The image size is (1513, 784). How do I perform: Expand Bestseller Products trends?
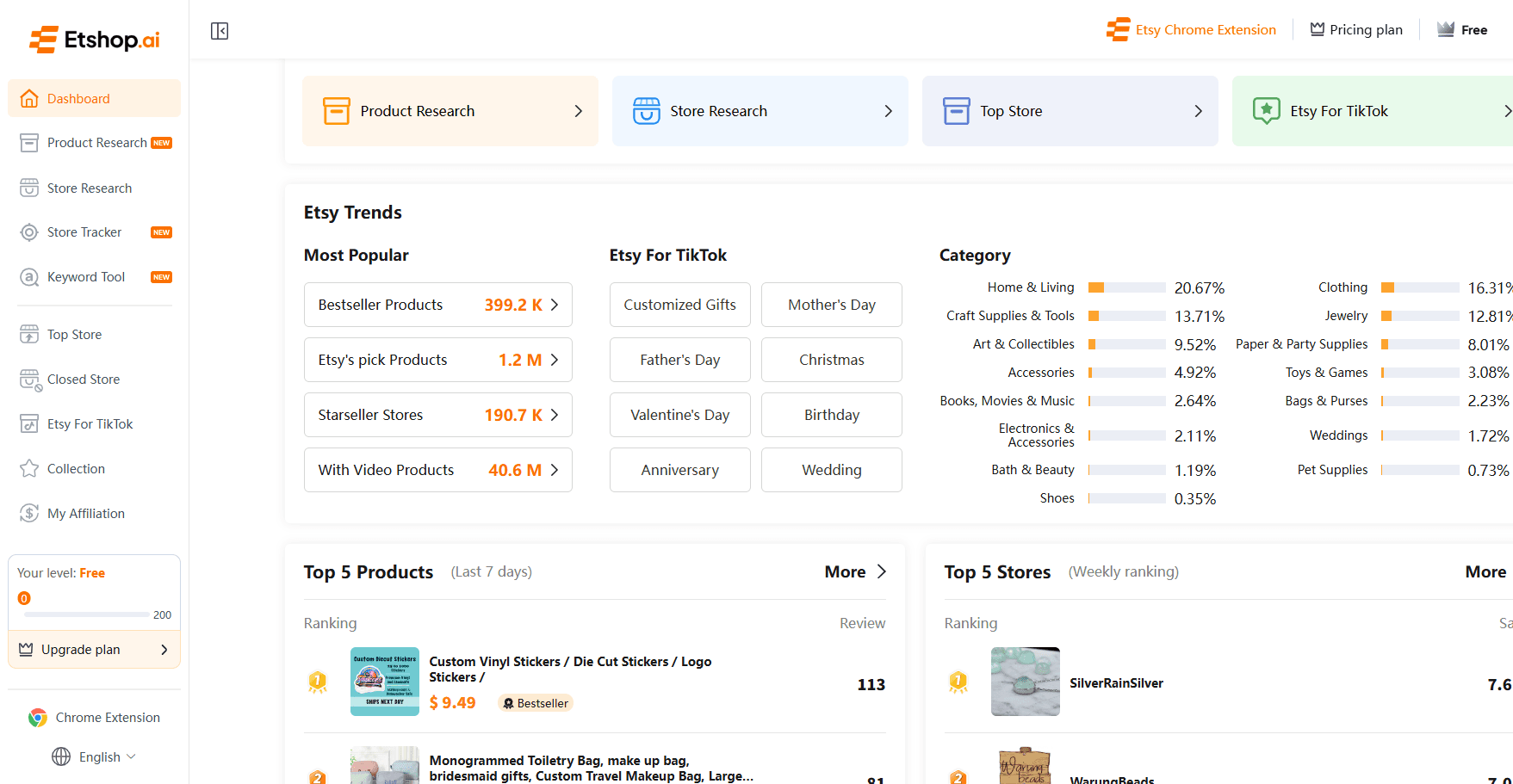point(437,304)
